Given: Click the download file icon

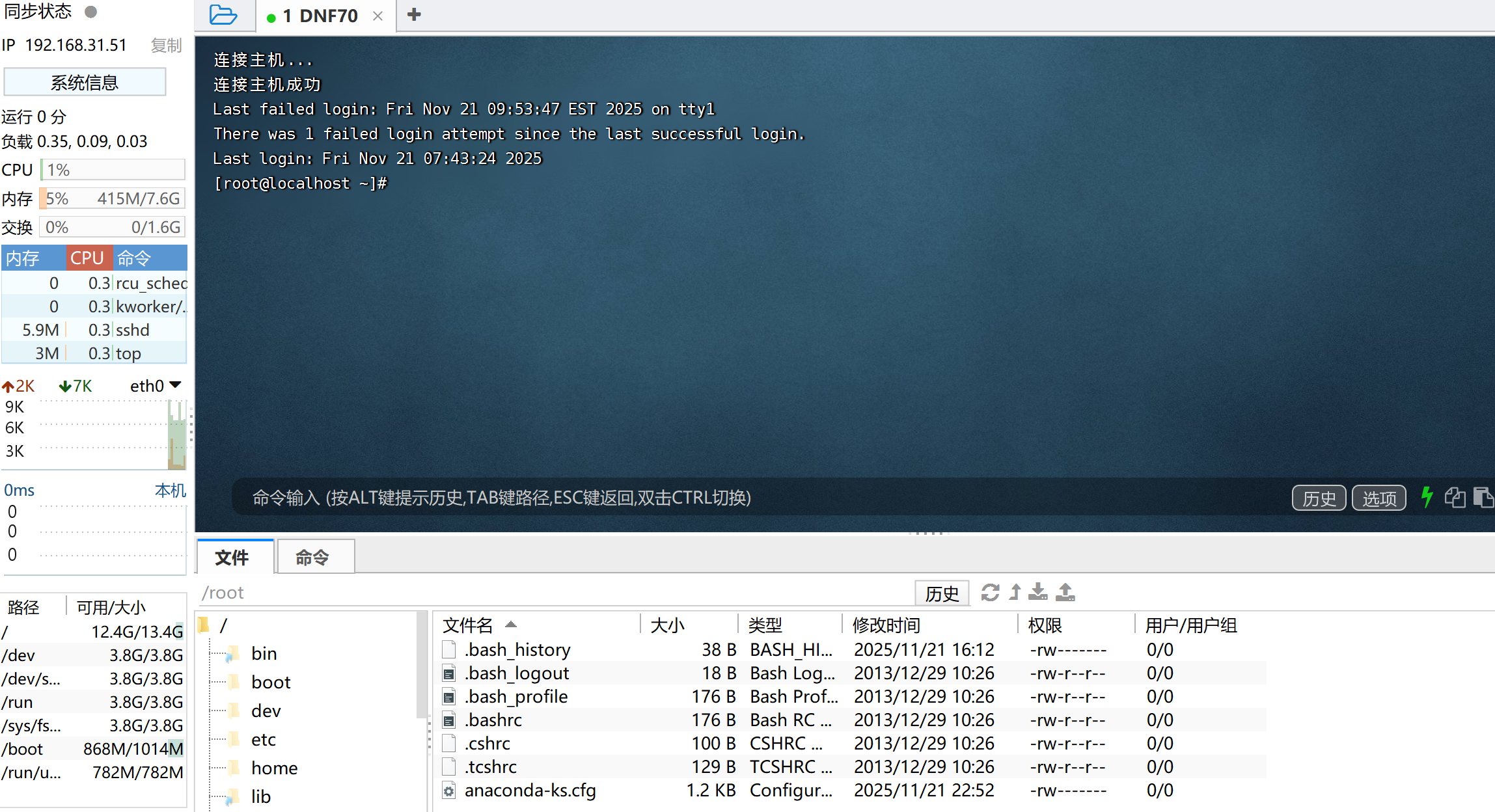Looking at the screenshot, I should [1039, 593].
